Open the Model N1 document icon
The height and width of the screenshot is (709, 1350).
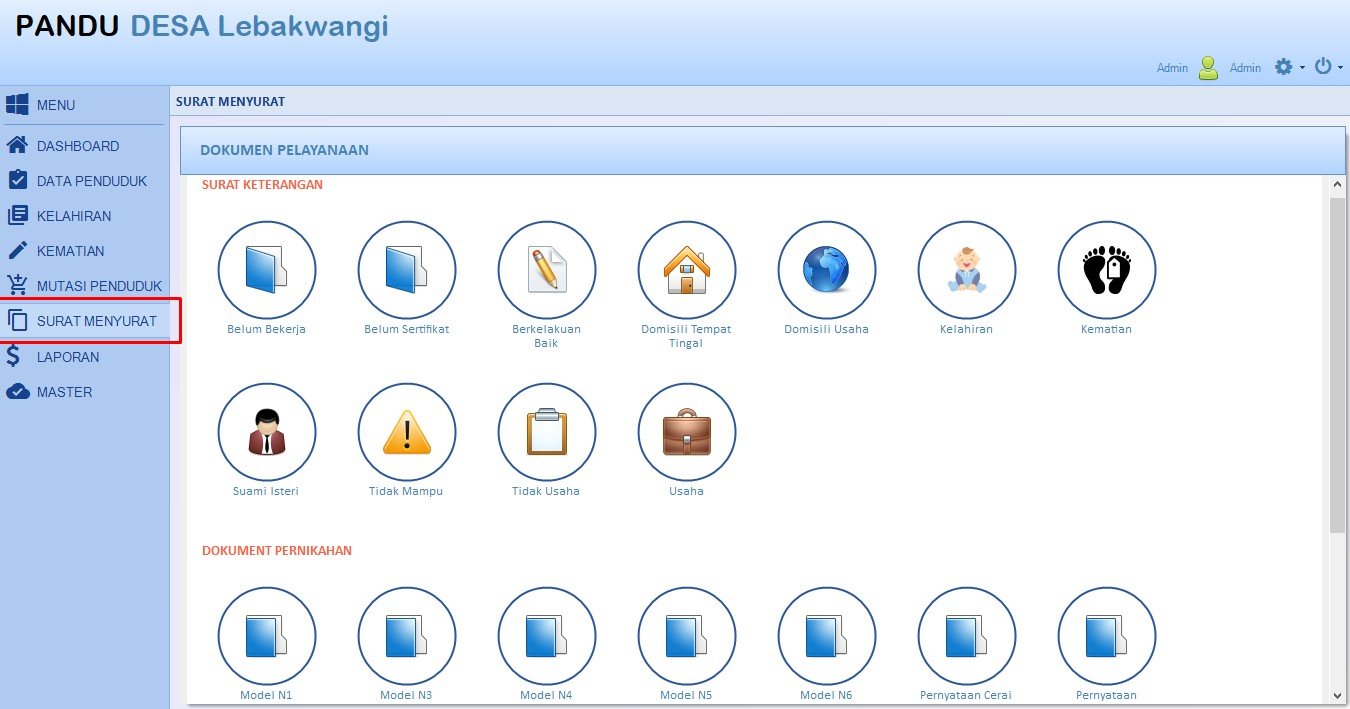point(266,636)
